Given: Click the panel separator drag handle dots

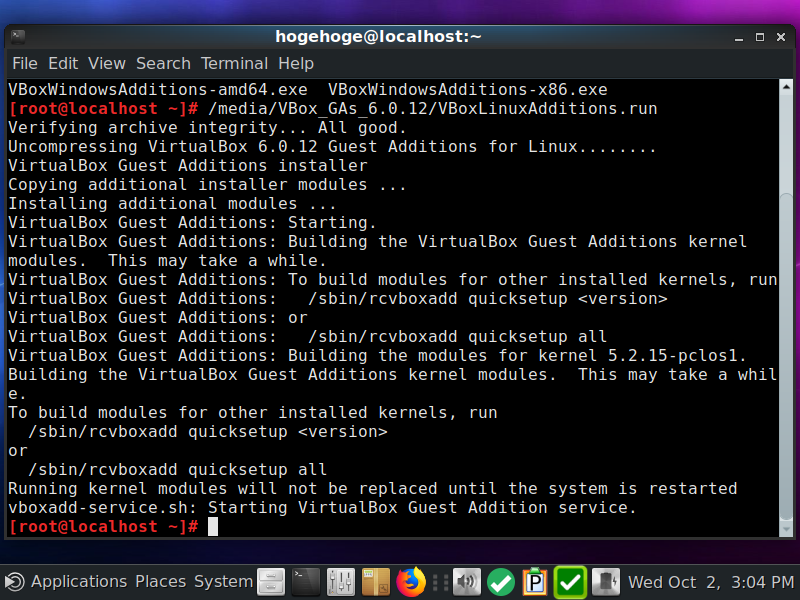Looking at the screenshot, I should point(440,582).
